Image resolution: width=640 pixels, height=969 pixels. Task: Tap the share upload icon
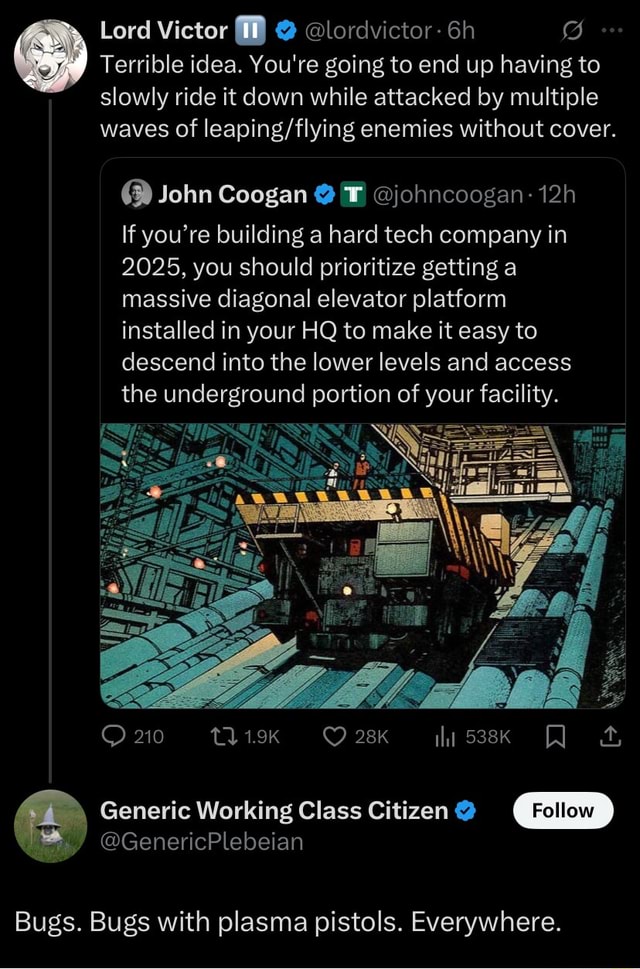(x=609, y=737)
